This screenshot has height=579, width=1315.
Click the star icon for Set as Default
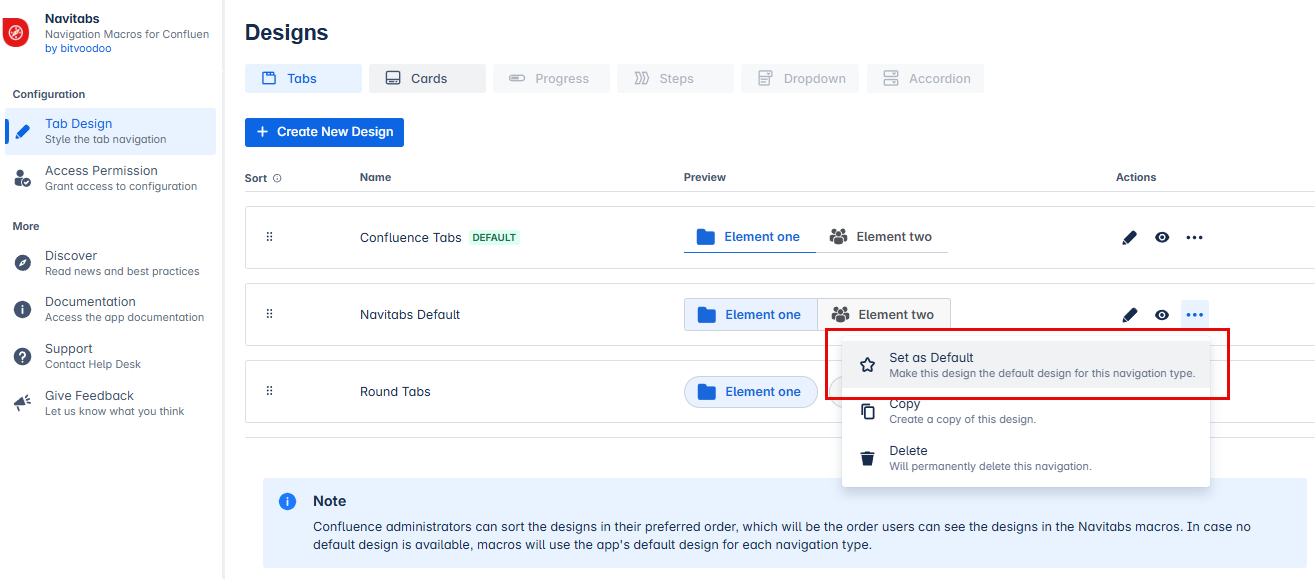(x=867, y=365)
